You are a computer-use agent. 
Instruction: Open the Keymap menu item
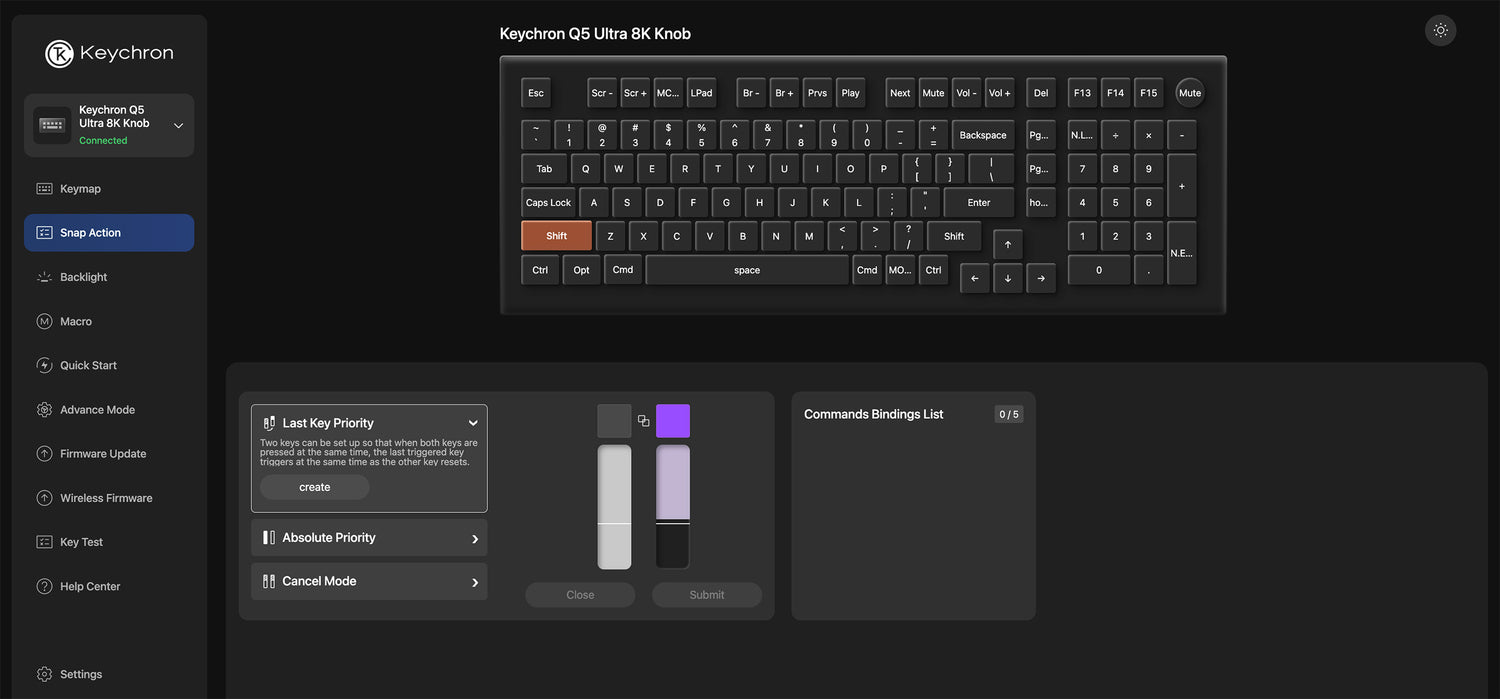pyautogui.click(x=80, y=189)
